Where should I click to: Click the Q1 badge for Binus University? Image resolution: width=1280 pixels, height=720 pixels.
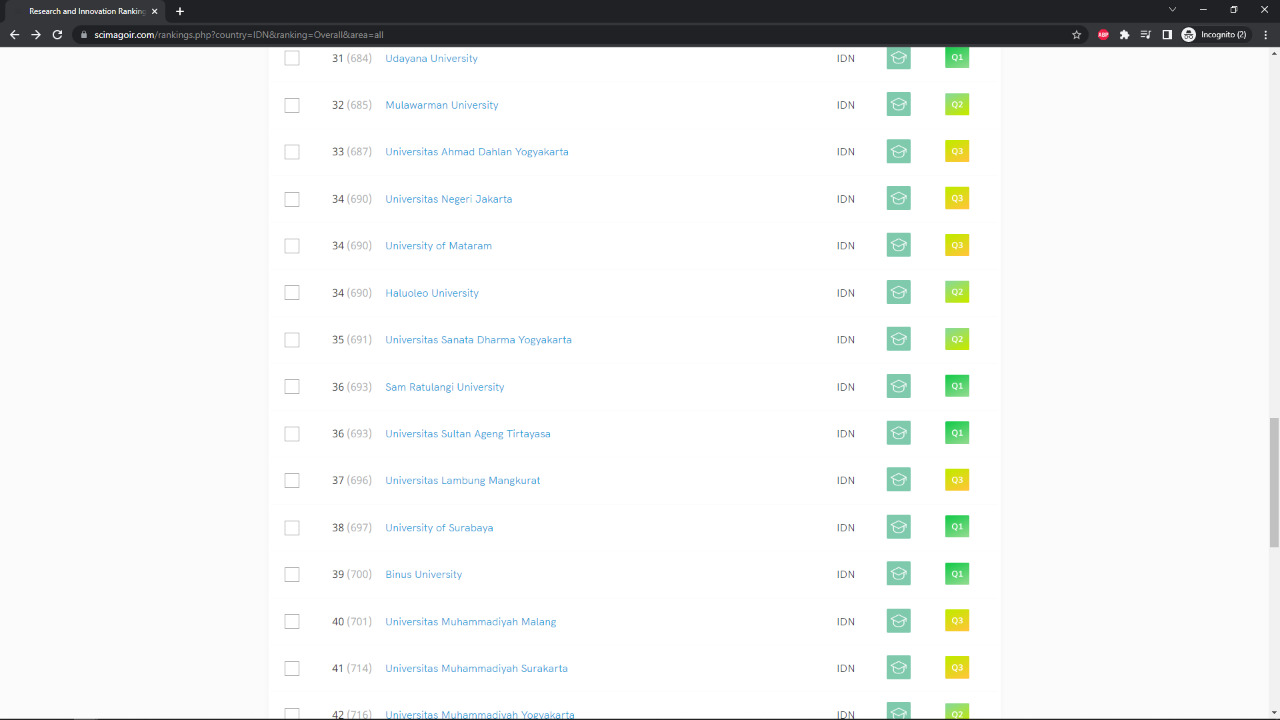coord(957,574)
